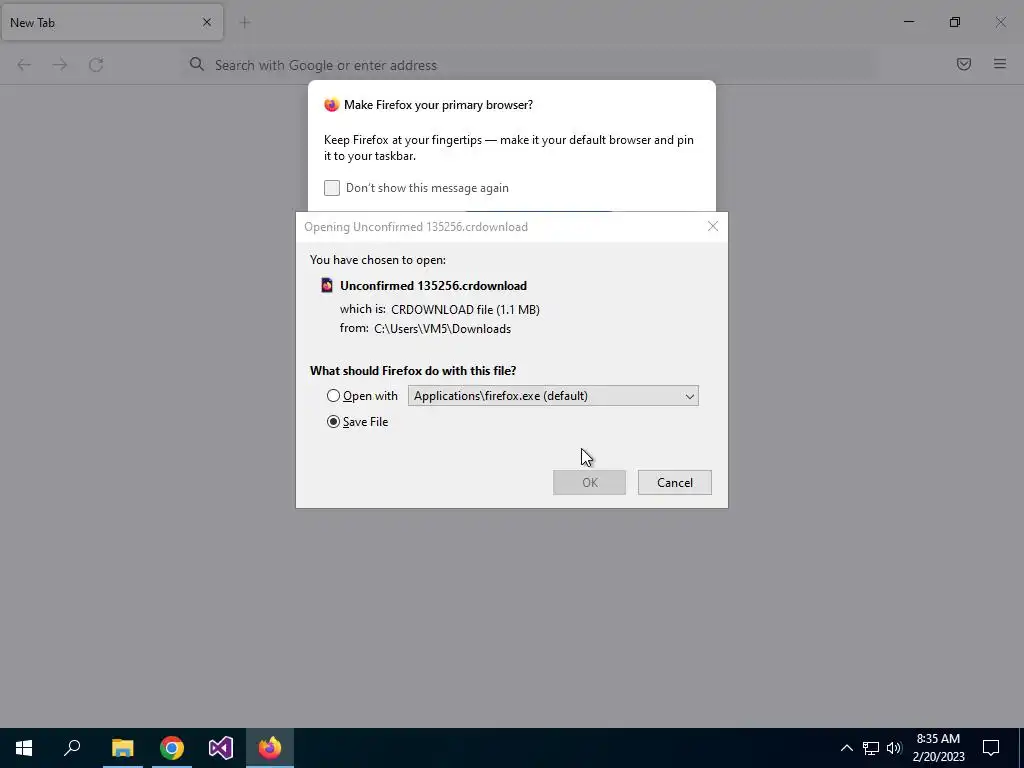Image resolution: width=1024 pixels, height=768 pixels.
Task: Restore down the Firefox window
Action: tap(955, 22)
